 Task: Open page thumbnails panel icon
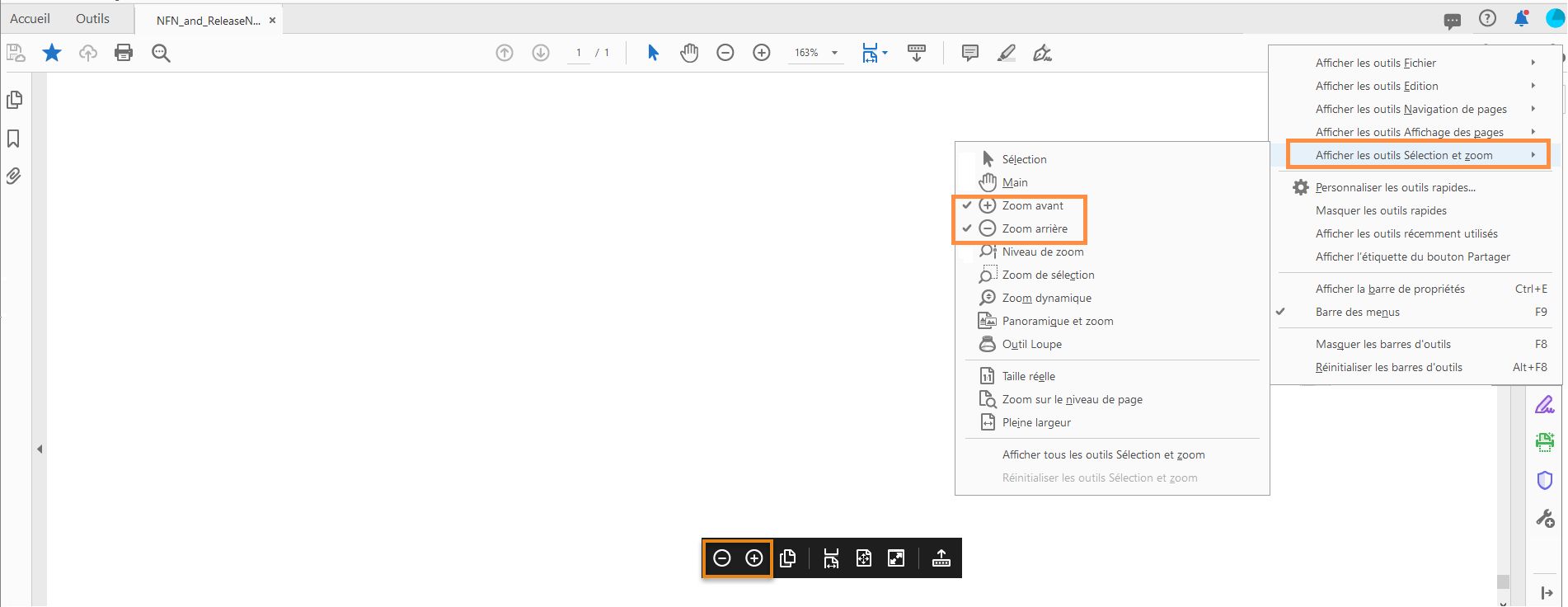(14, 100)
